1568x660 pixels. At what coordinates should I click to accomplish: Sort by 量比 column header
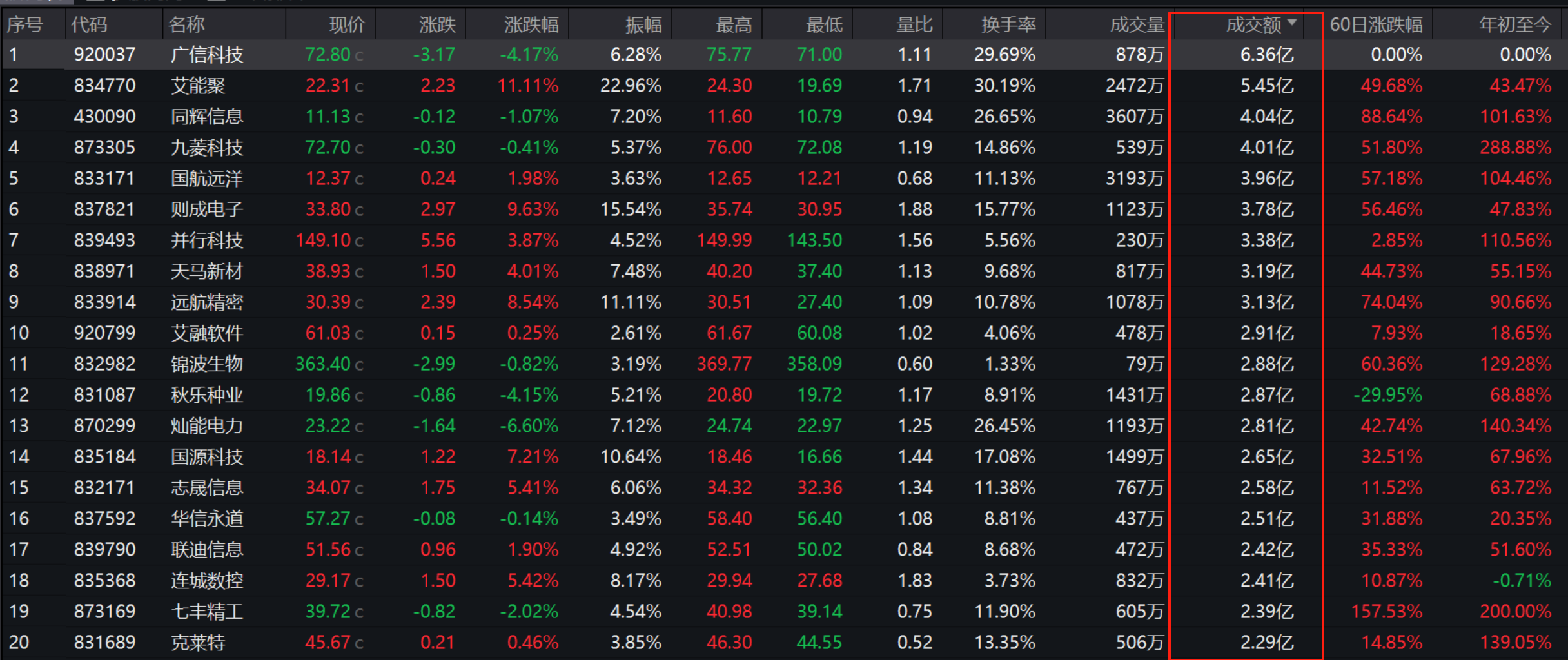point(914,24)
